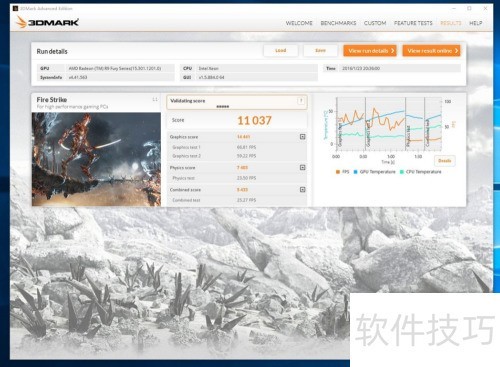Click the Physics score label

coord(182,168)
